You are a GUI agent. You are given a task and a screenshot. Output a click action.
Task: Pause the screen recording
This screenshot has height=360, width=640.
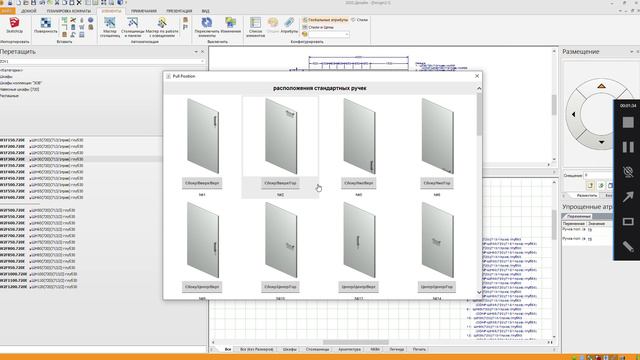tap(628, 147)
